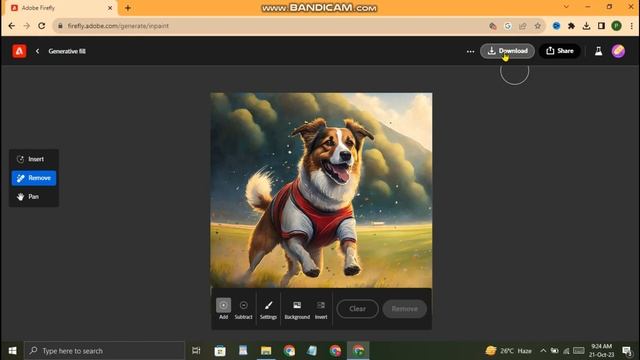
Task: Open File Explorer from taskbar
Action: click(266, 351)
